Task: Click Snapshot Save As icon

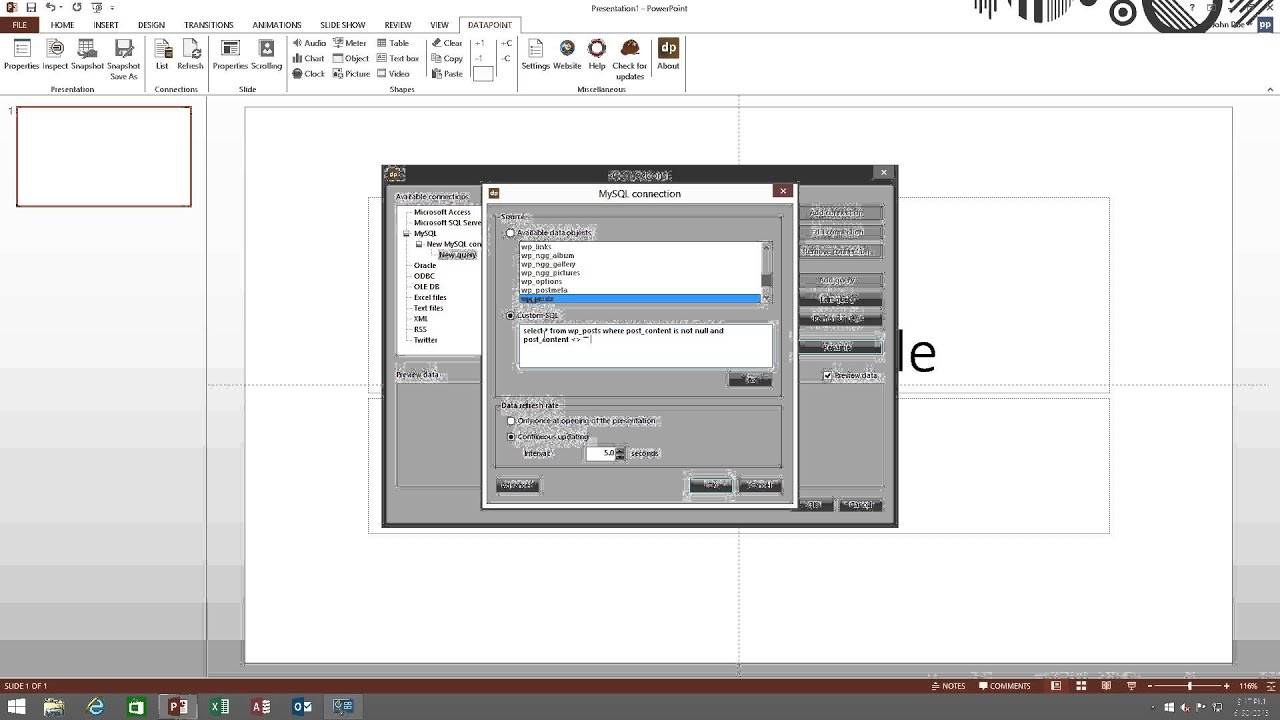Action: [124, 59]
